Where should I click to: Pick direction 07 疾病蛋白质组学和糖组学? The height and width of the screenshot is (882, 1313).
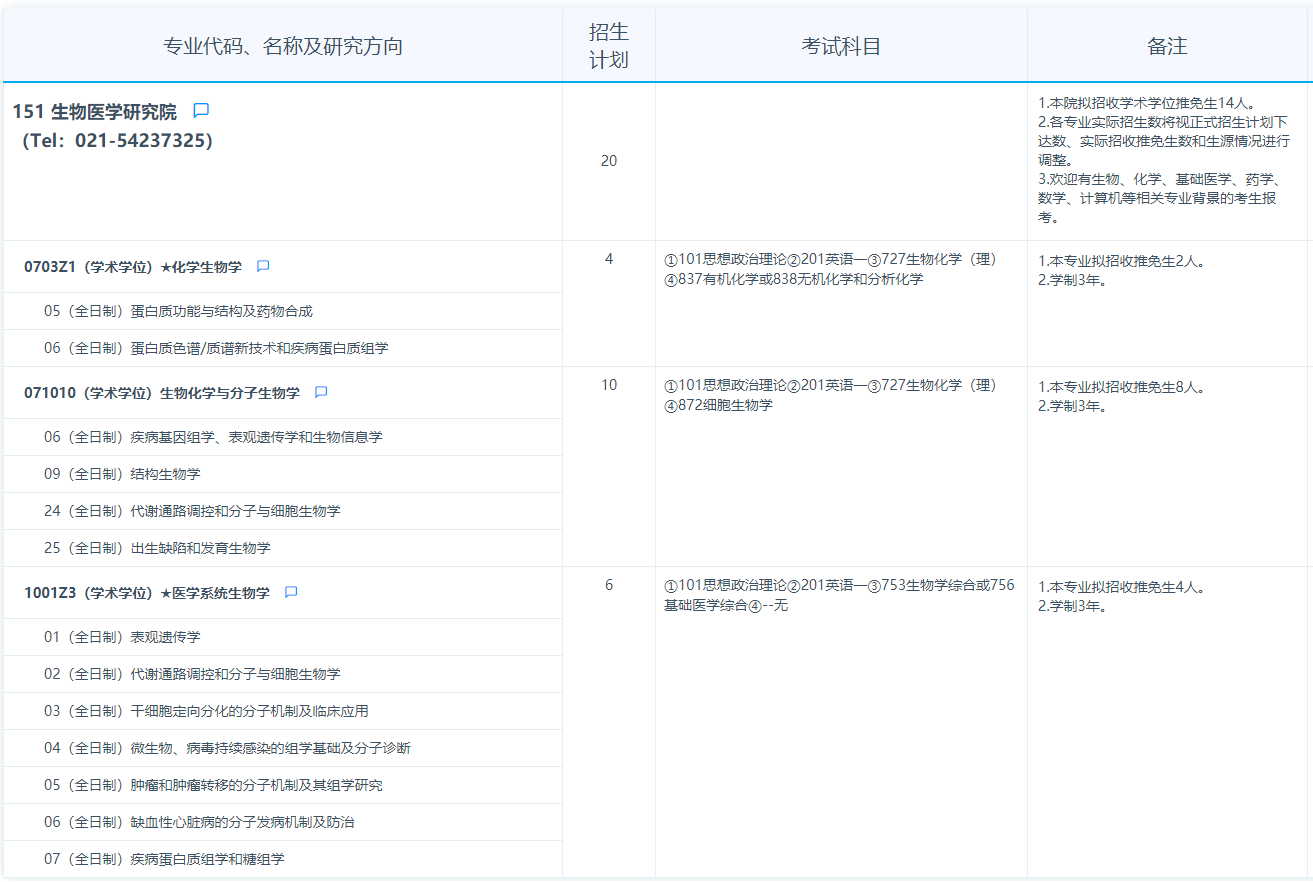(x=164, y=859)
